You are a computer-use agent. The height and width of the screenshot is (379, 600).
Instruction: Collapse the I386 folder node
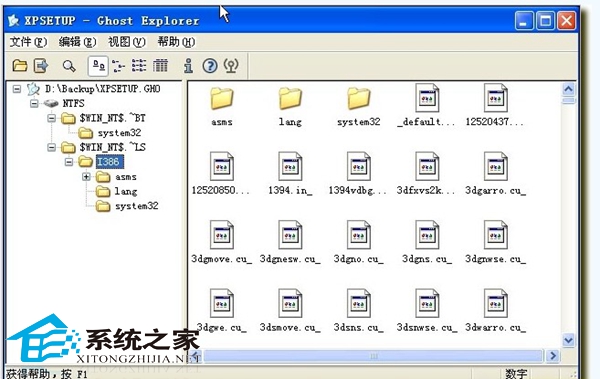tap(69, 162)
